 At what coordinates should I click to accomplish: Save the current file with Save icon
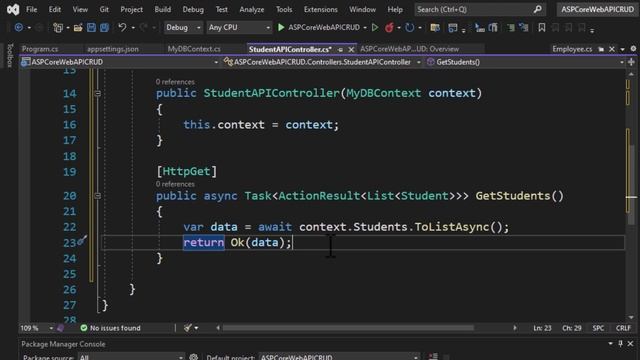click(x=91, y=27)
